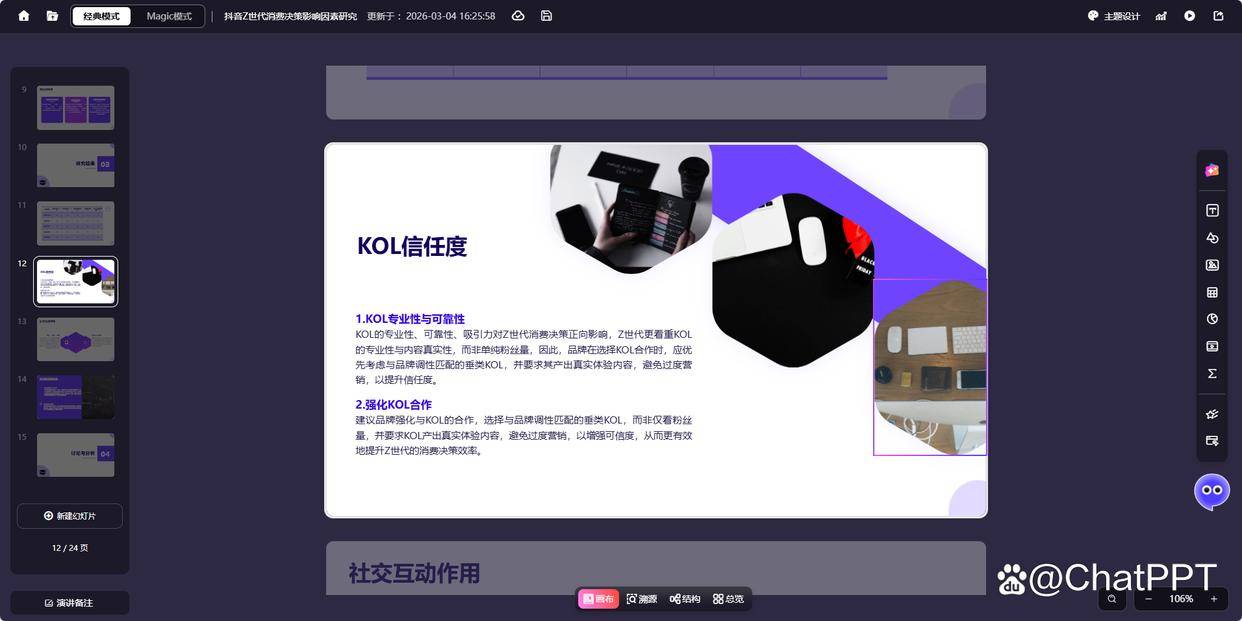The height and width of the screenshot is (621, 1242).
Task: Switch to 结构 view tab
Action: (685, 599)
